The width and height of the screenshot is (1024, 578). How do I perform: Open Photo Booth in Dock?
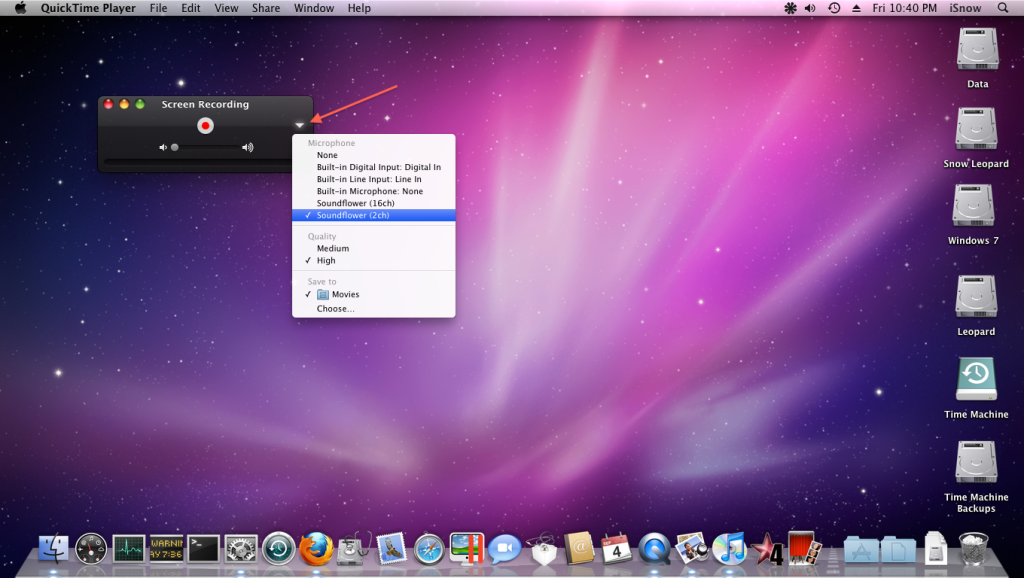point(804,549)
